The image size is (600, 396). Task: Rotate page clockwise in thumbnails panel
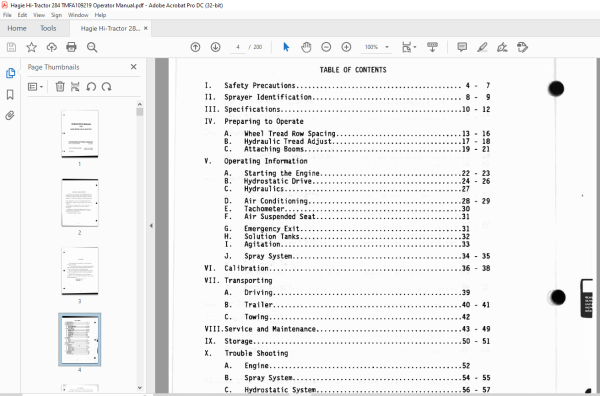coord(107,87)
